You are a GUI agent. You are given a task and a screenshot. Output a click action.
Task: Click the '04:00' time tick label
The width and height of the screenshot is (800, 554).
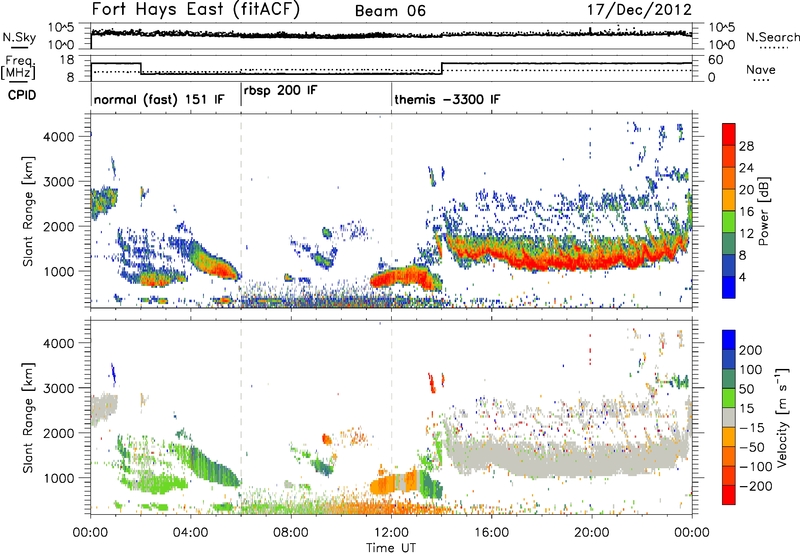tap(190, 533)
